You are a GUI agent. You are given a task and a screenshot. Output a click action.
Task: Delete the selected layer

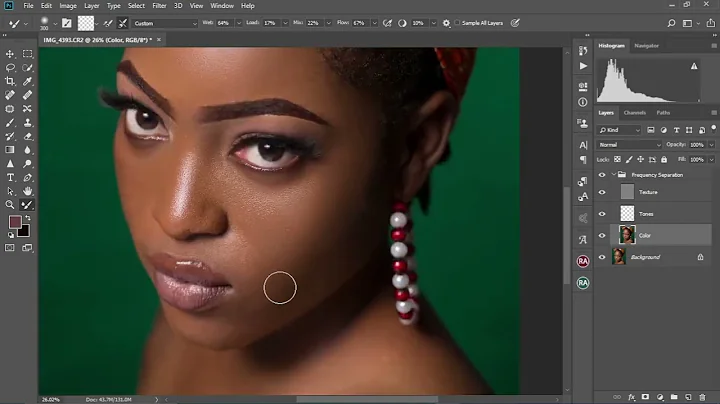[702, 397]
